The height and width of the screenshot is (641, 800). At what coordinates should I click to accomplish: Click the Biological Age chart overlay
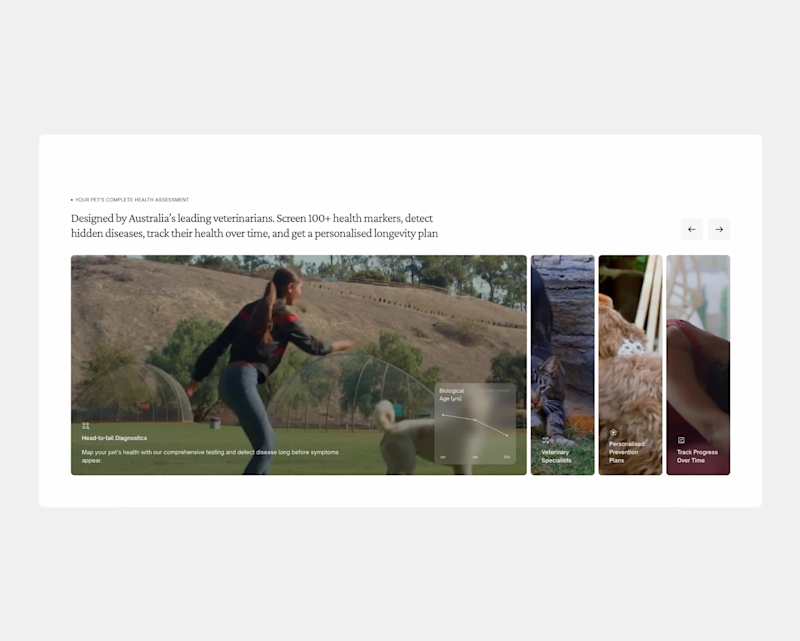click(476, 424)
